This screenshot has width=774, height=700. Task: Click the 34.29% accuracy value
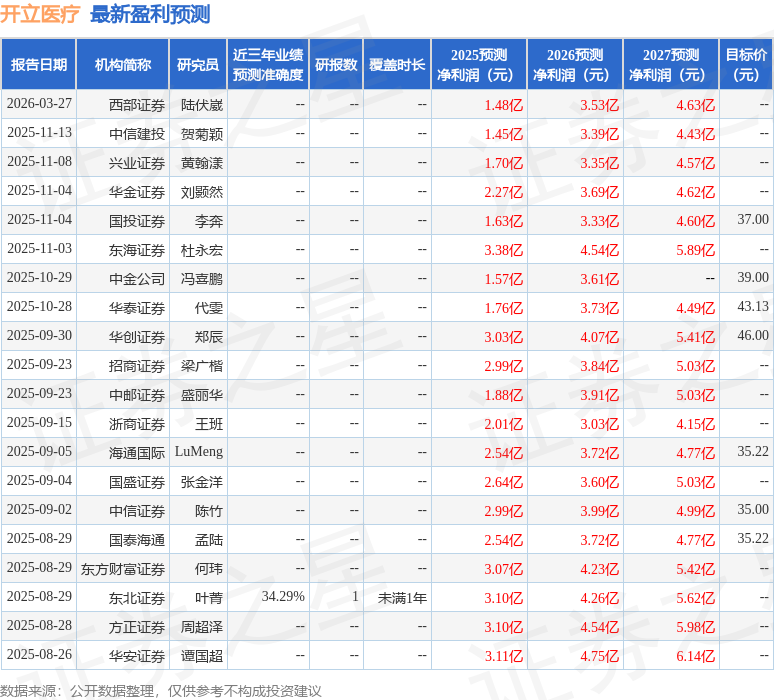coord(283,596)
